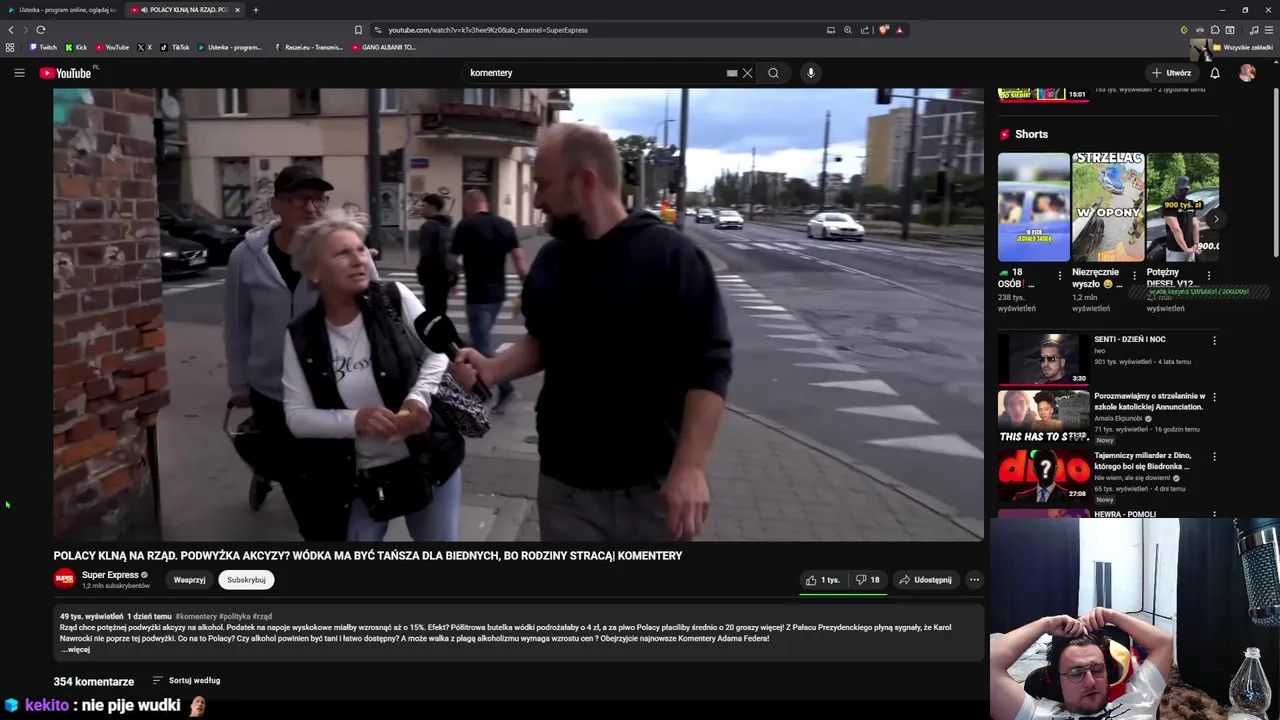Open options for Potężny DIESEL V12 short

tap(1208, 276)
